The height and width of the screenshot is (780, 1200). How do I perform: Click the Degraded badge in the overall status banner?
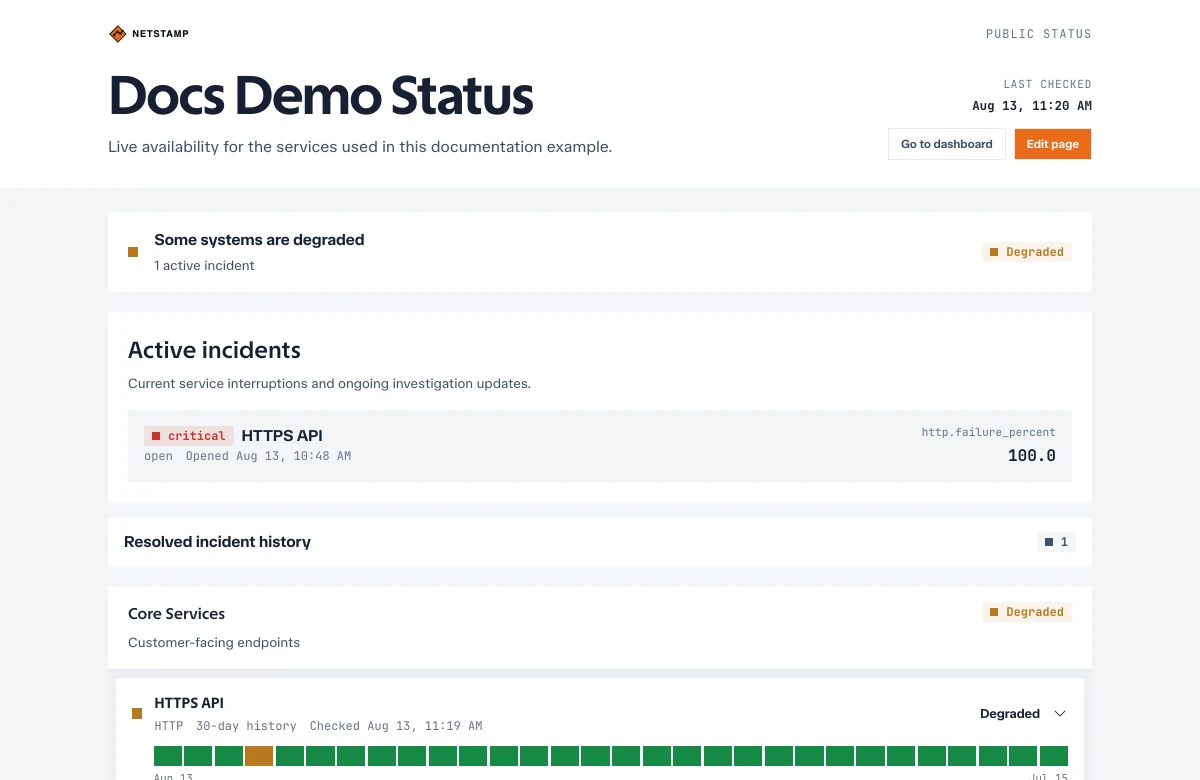coord(1027,252)
